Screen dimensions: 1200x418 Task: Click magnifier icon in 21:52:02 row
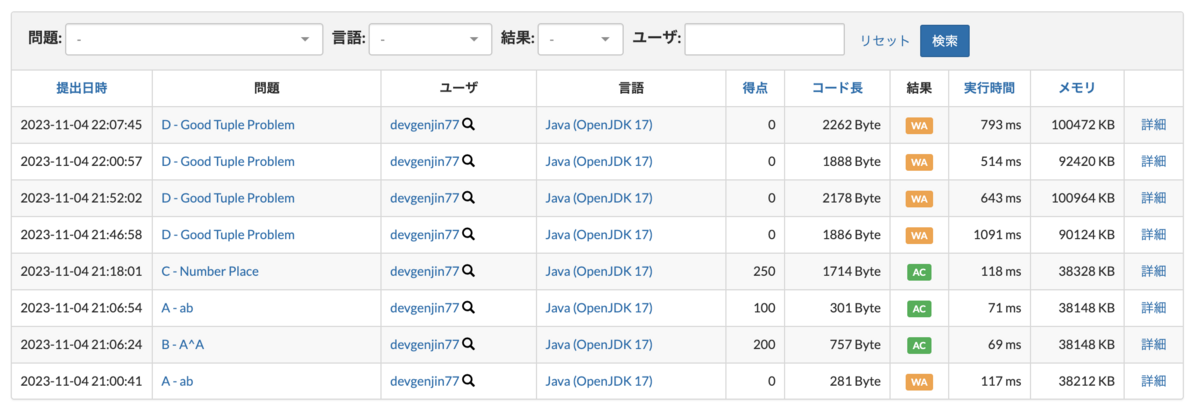[x=468, y=198]
